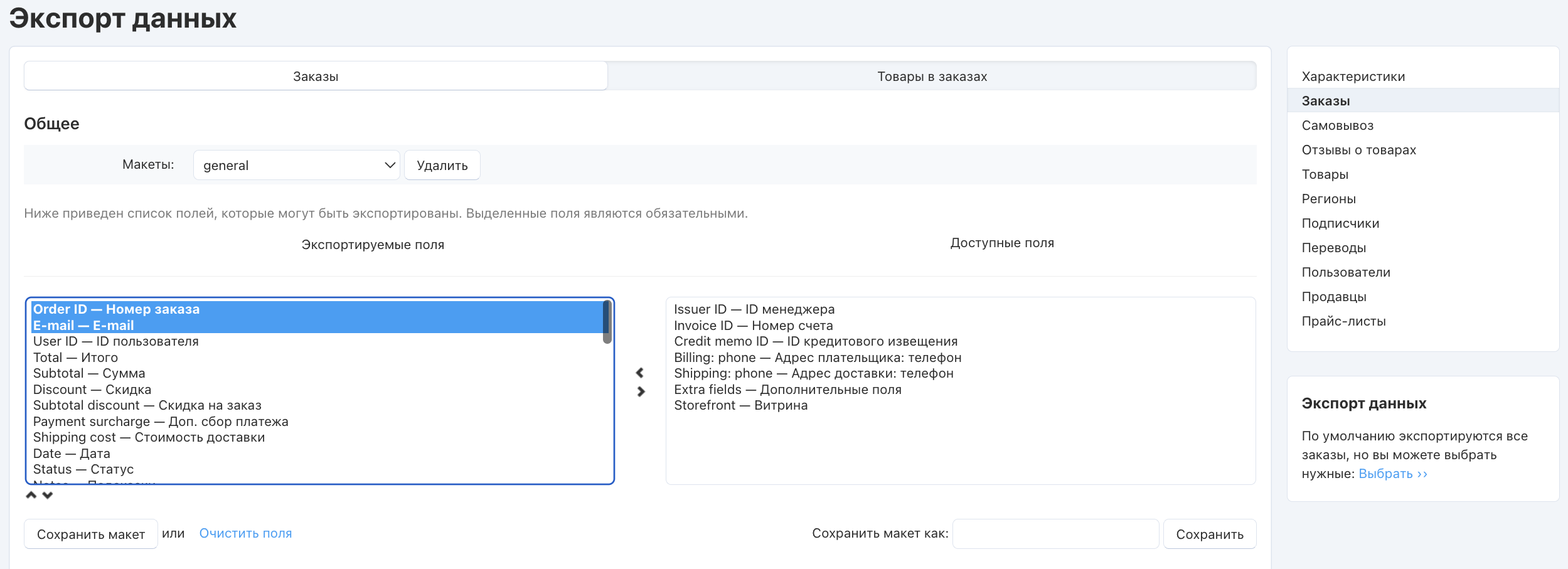Screen dimensions: 1568x569
Task: Move selected field down with down arrow
Action: coord(48,495)
